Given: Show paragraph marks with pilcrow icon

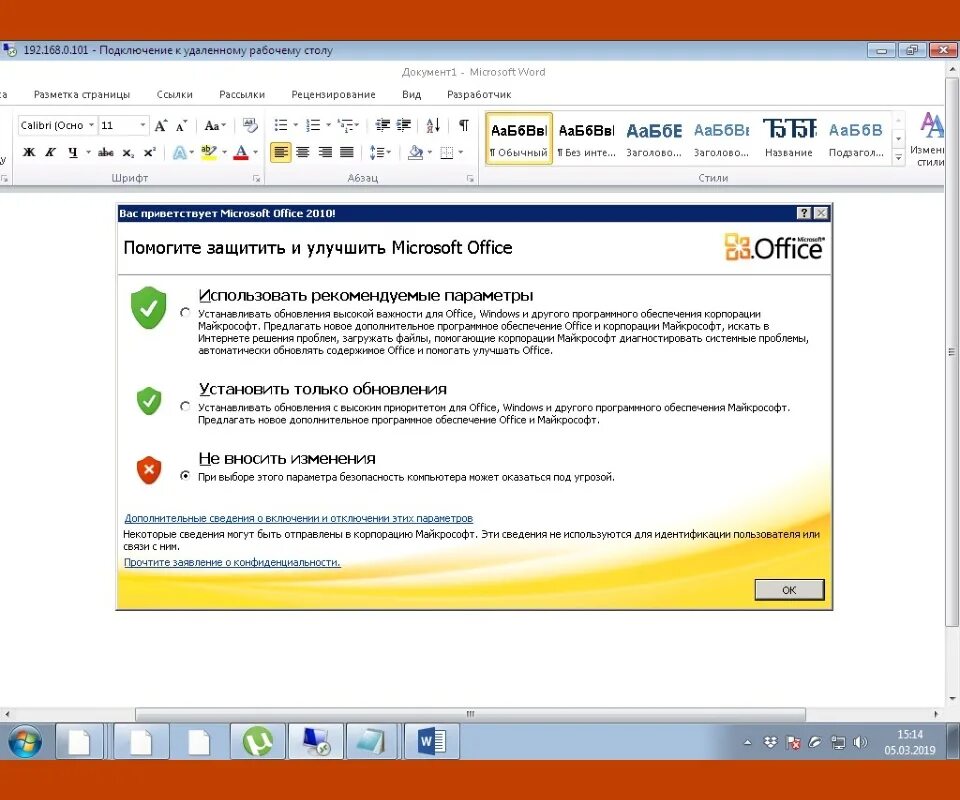Looking at the screenshot, I should click(464, 125).
